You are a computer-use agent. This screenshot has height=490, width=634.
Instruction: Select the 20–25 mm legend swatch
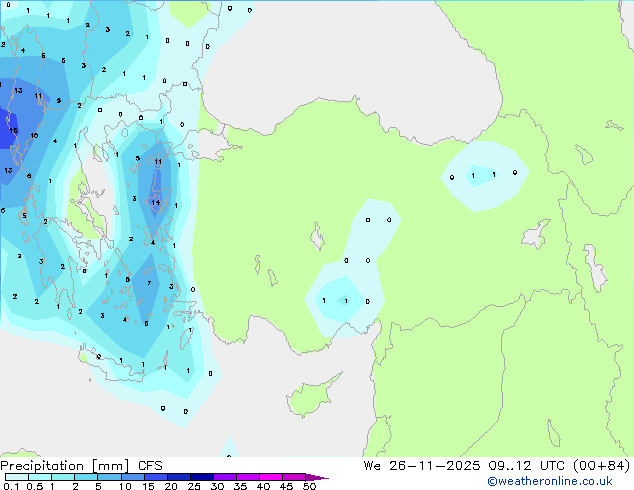coord(179,477)
